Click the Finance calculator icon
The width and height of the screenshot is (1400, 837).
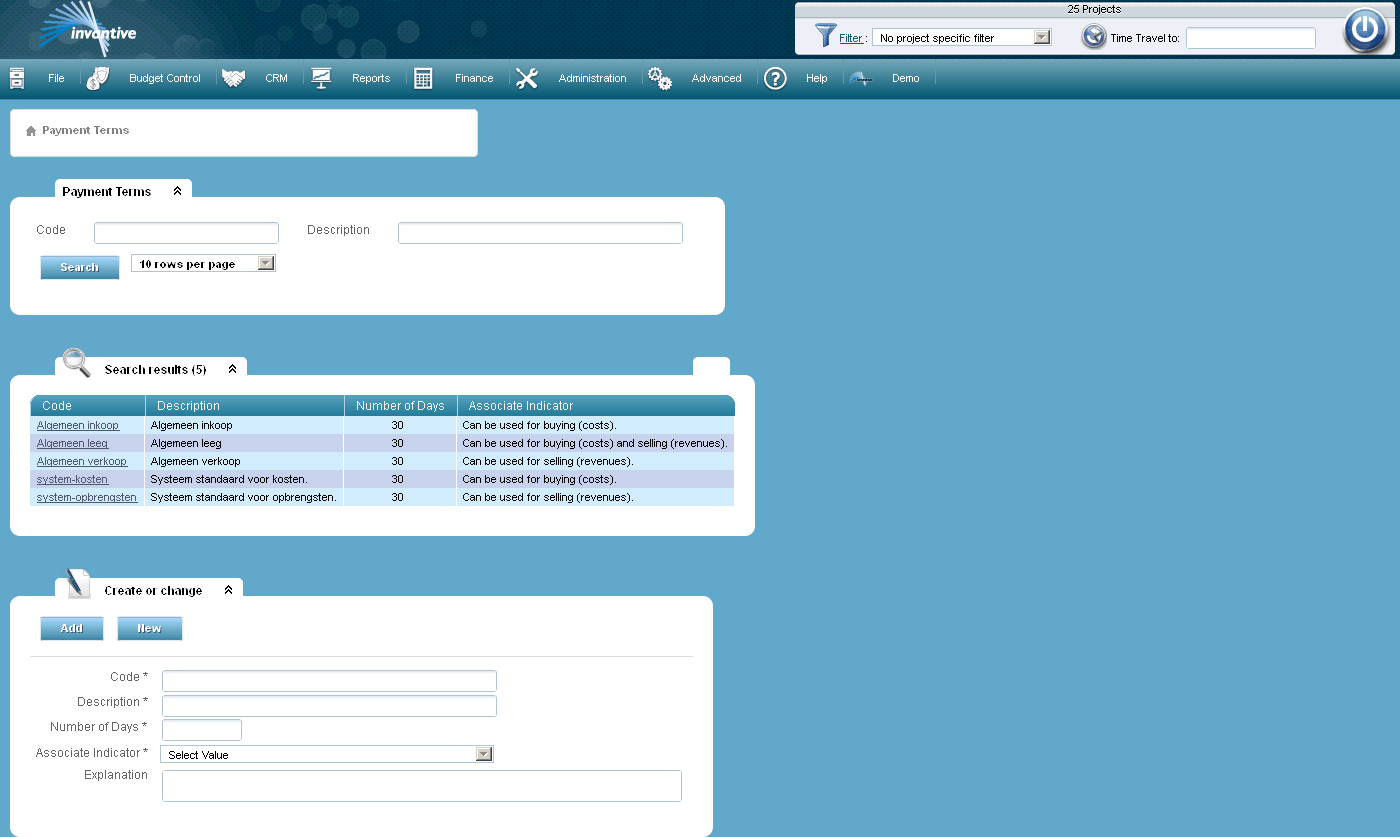tap(423, 78)
